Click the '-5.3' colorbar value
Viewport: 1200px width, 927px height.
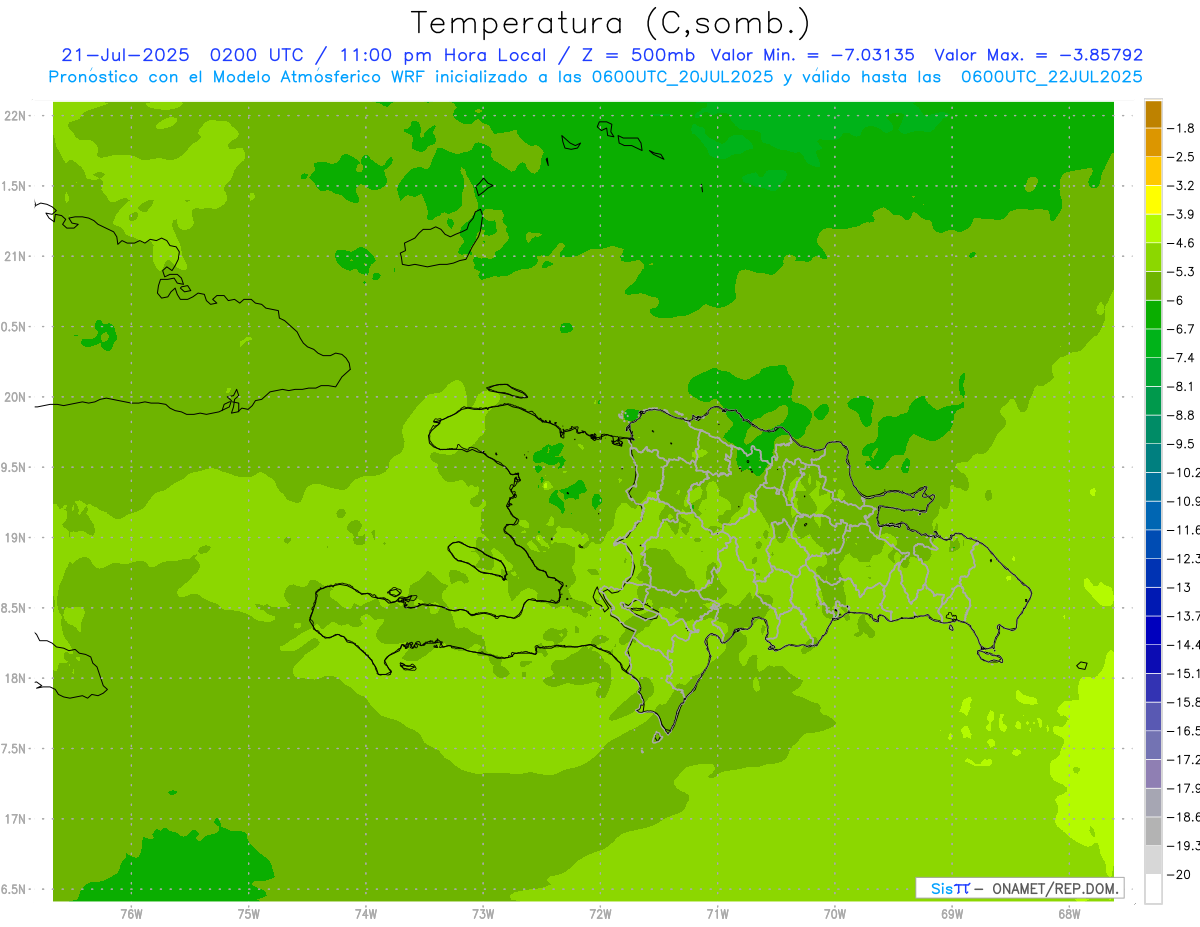pyautogui.click(x=1181, y=271)
